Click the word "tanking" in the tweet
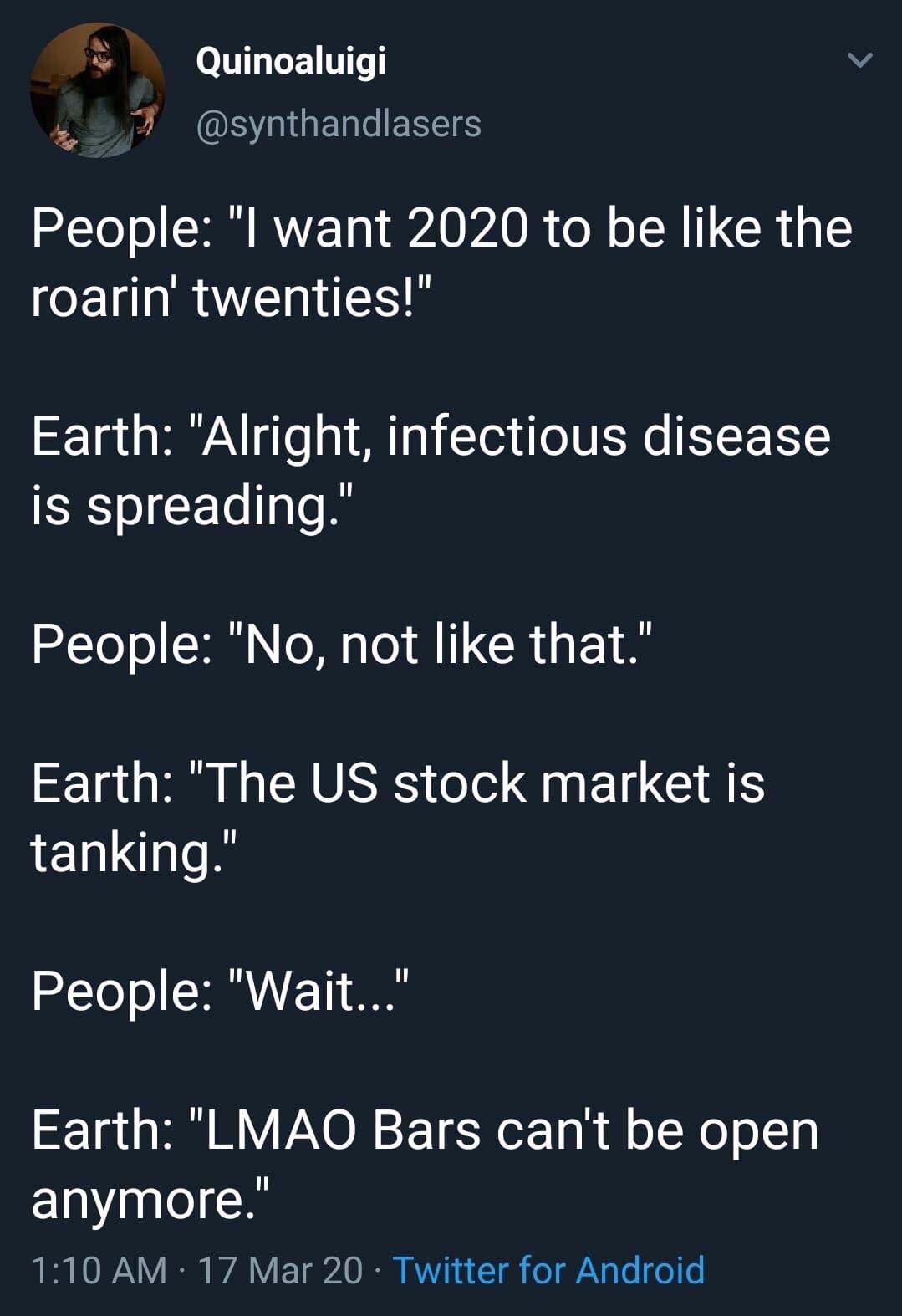Screen dimensions: 902x1316 click(x=120, y=853)
